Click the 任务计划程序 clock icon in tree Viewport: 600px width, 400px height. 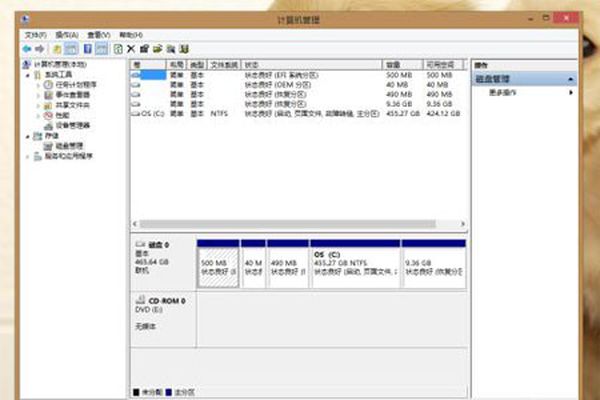click(x=47, y=85)
